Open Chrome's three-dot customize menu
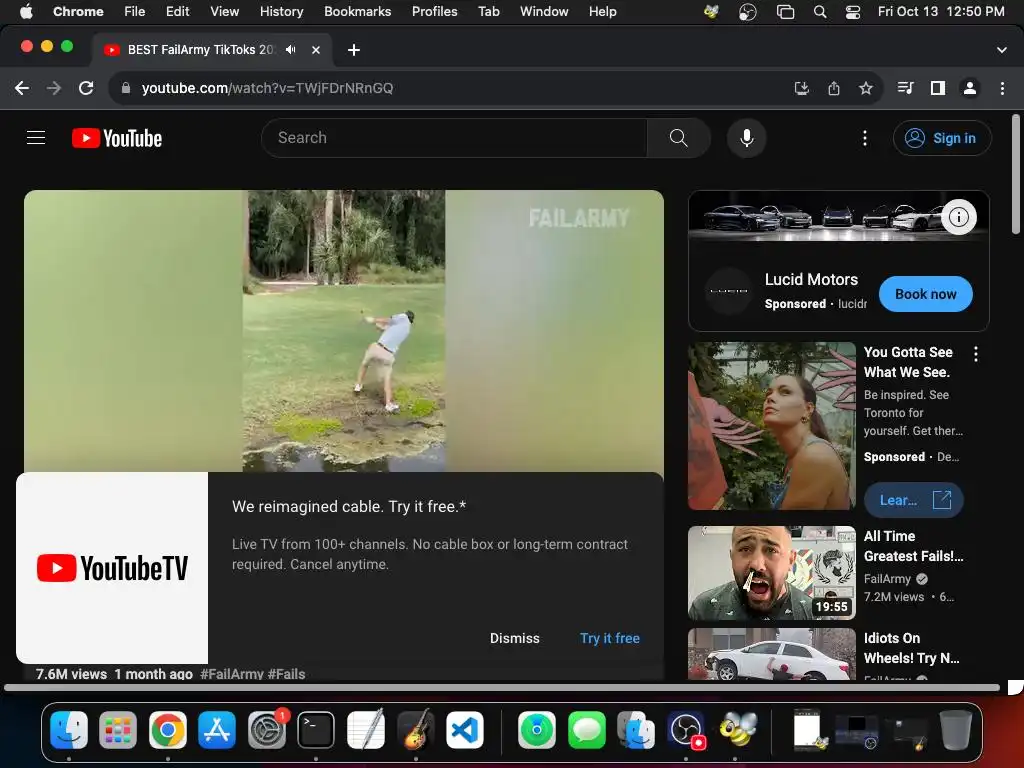1024x768 pixels. click(1002, 88)
